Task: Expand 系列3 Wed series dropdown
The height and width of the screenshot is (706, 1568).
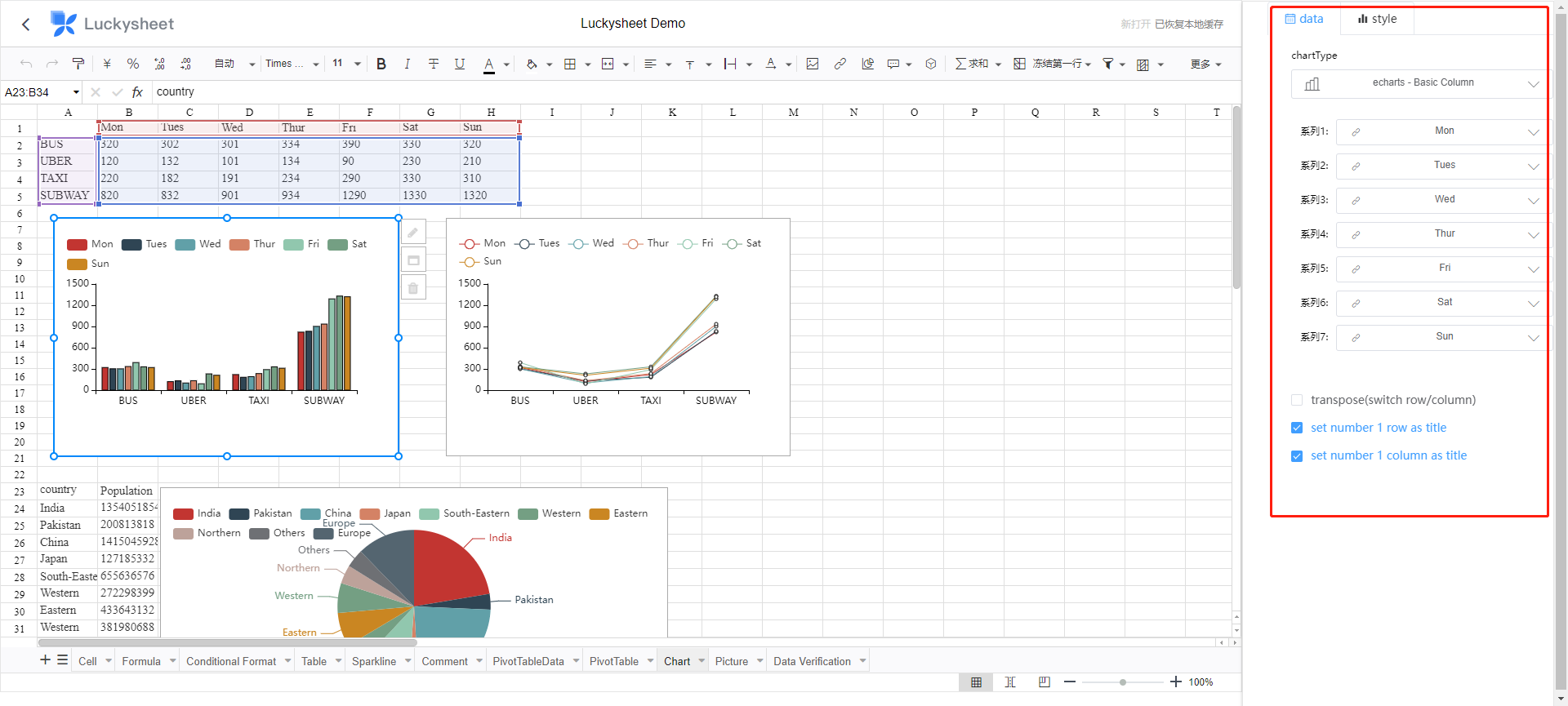Action: tap(1441, 200)
